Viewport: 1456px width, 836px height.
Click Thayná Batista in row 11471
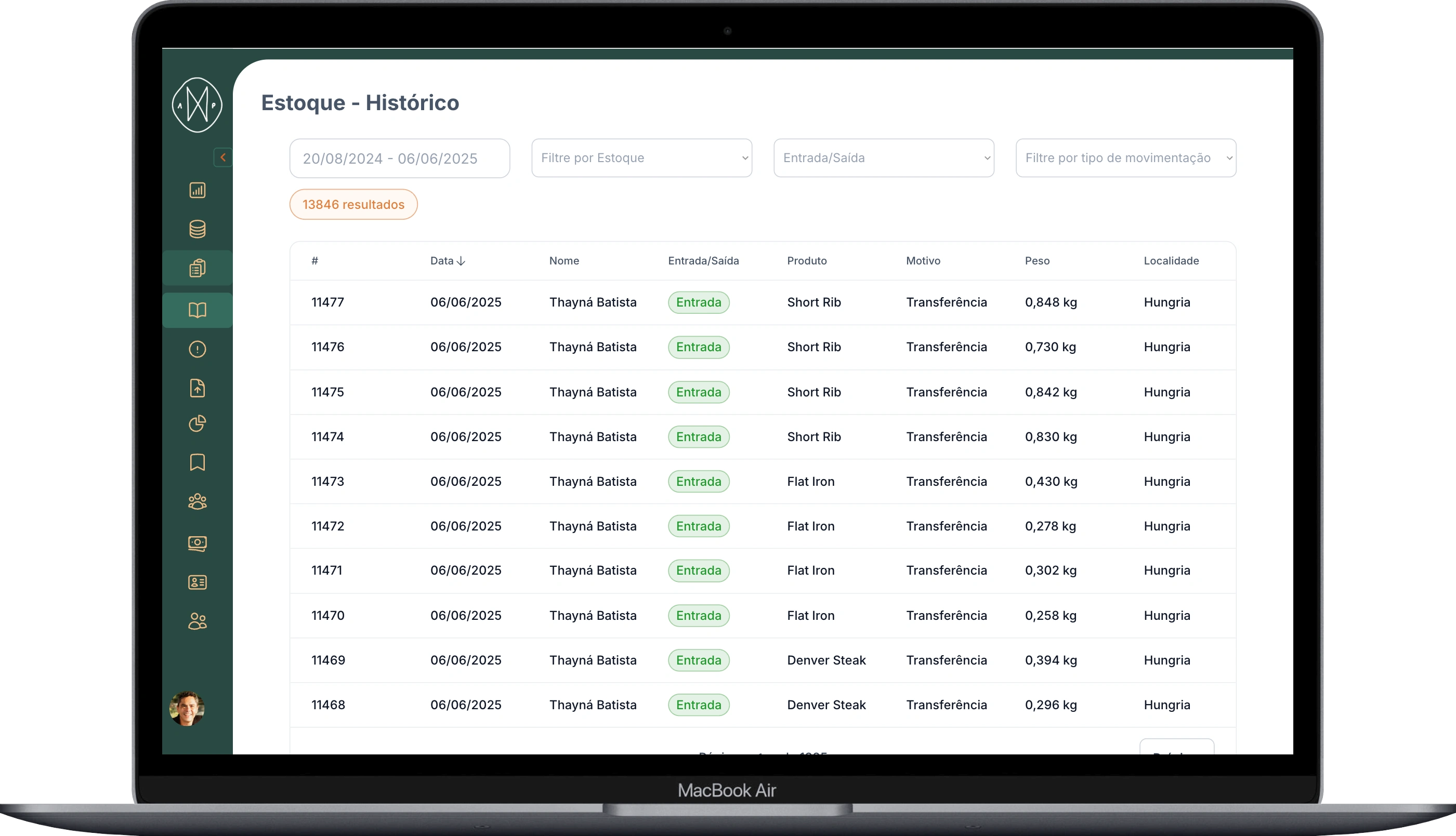pyautogui.click(x=593, y=570)
